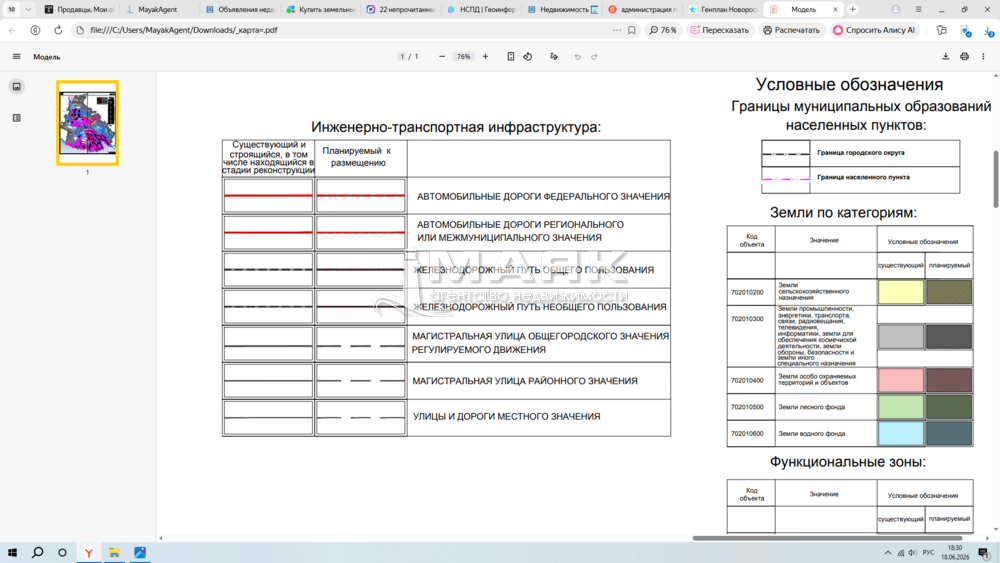
Task: Open the browser main menu hamburger
Action: pos(918,10)
